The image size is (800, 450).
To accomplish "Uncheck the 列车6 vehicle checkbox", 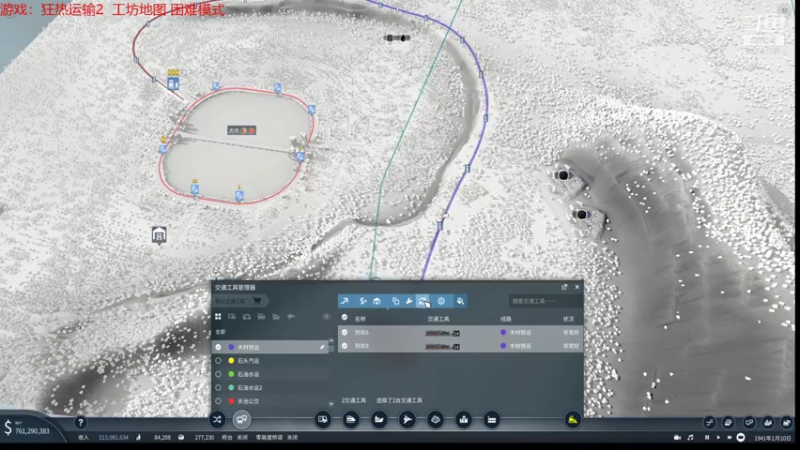I will click(344, 332).
